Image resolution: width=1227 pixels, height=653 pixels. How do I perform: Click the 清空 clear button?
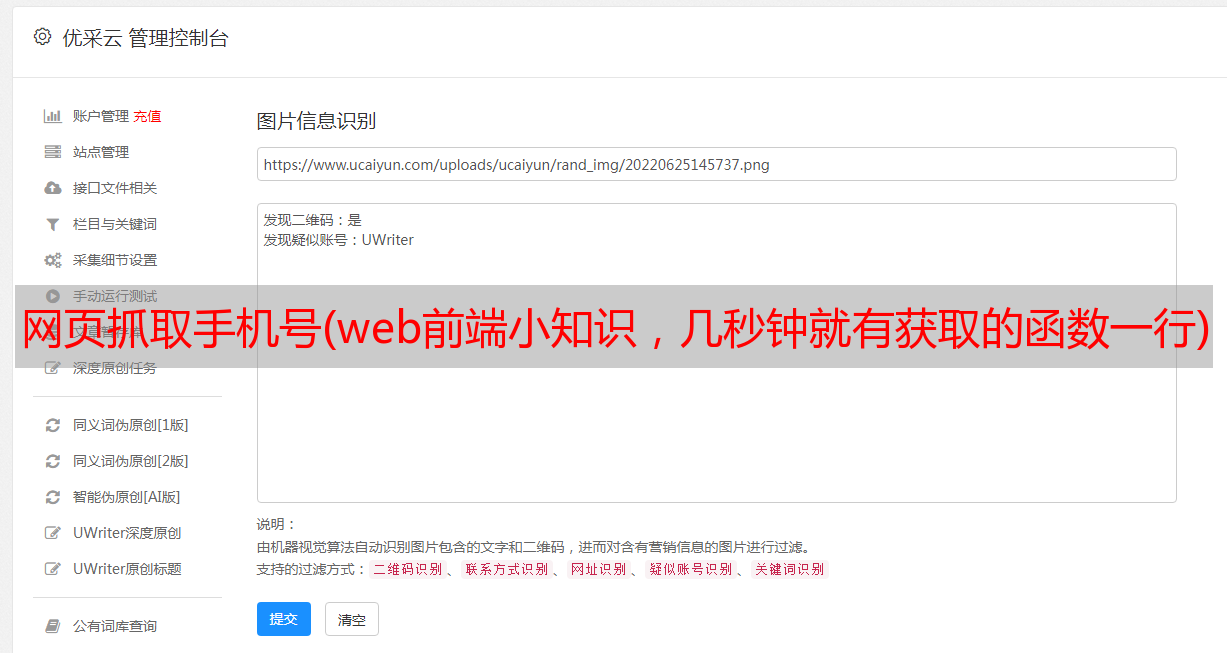[x=352, y=619]
